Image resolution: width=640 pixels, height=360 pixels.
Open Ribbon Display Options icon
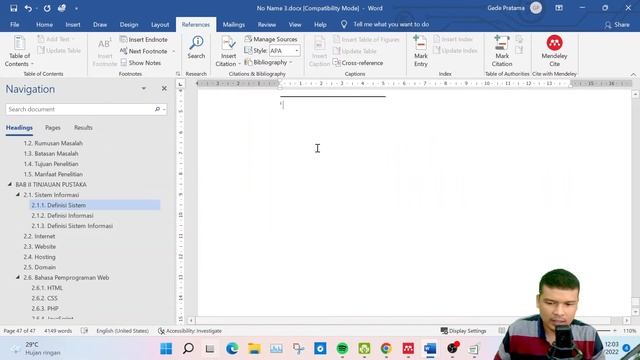pyautogui.click(x=559, y=8)
